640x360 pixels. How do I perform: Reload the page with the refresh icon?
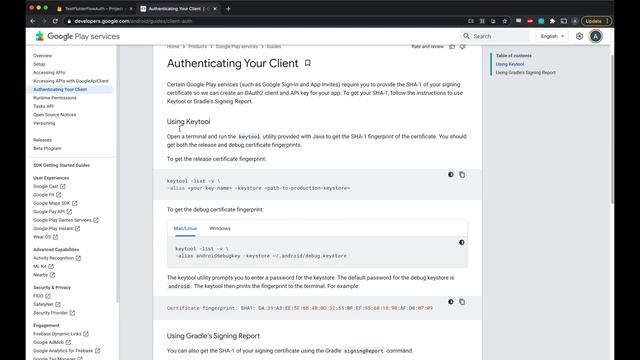55,21
